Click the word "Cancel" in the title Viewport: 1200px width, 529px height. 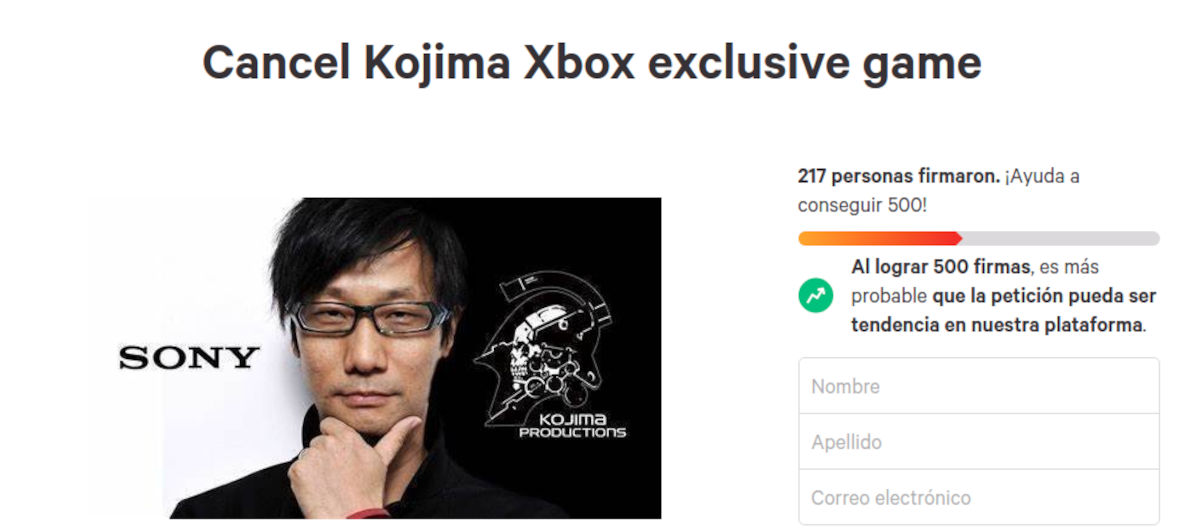pyautogui.click(x=276, y=63)
